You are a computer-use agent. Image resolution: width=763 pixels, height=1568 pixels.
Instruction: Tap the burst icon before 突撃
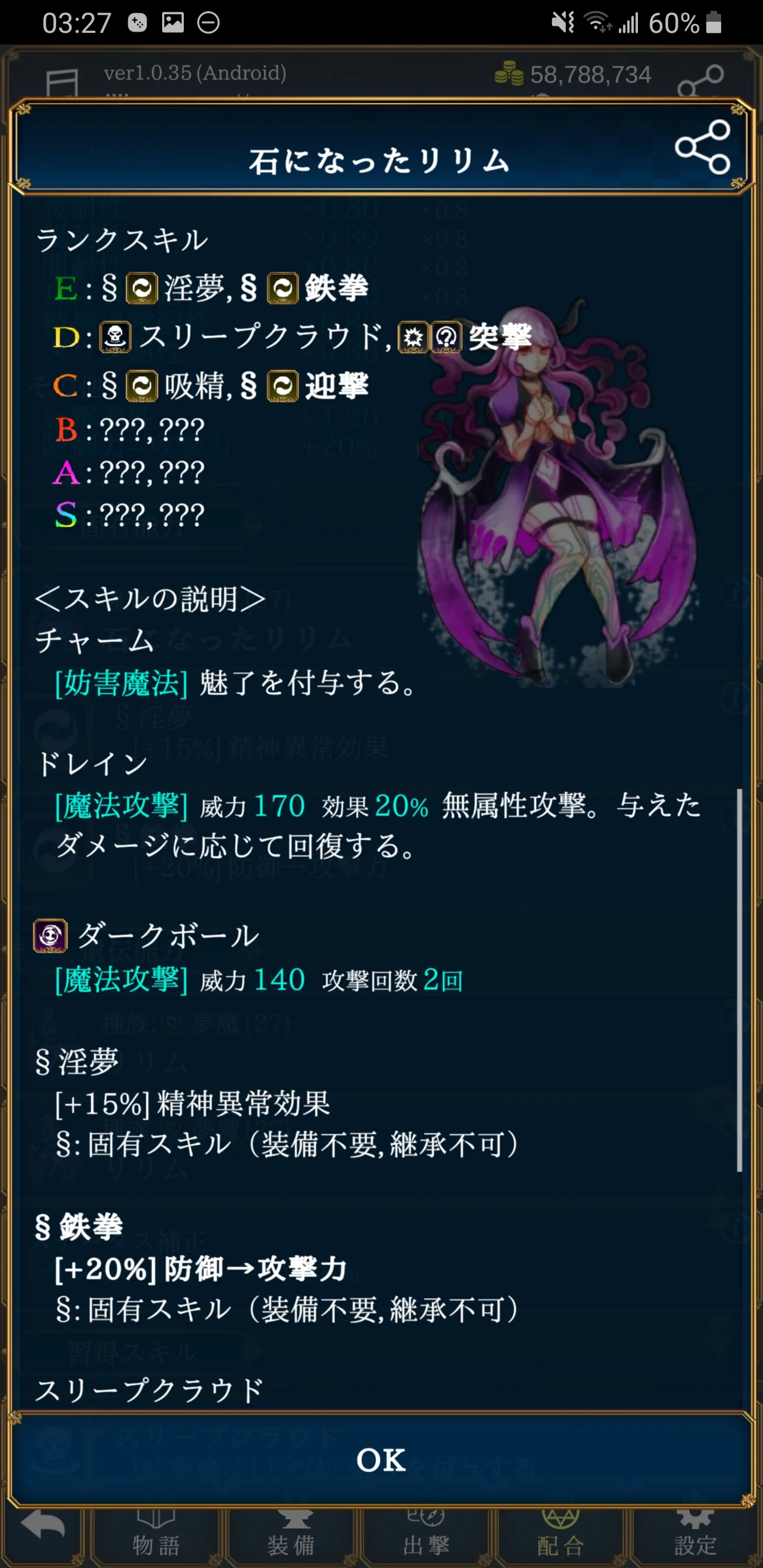tap(413, 336)
